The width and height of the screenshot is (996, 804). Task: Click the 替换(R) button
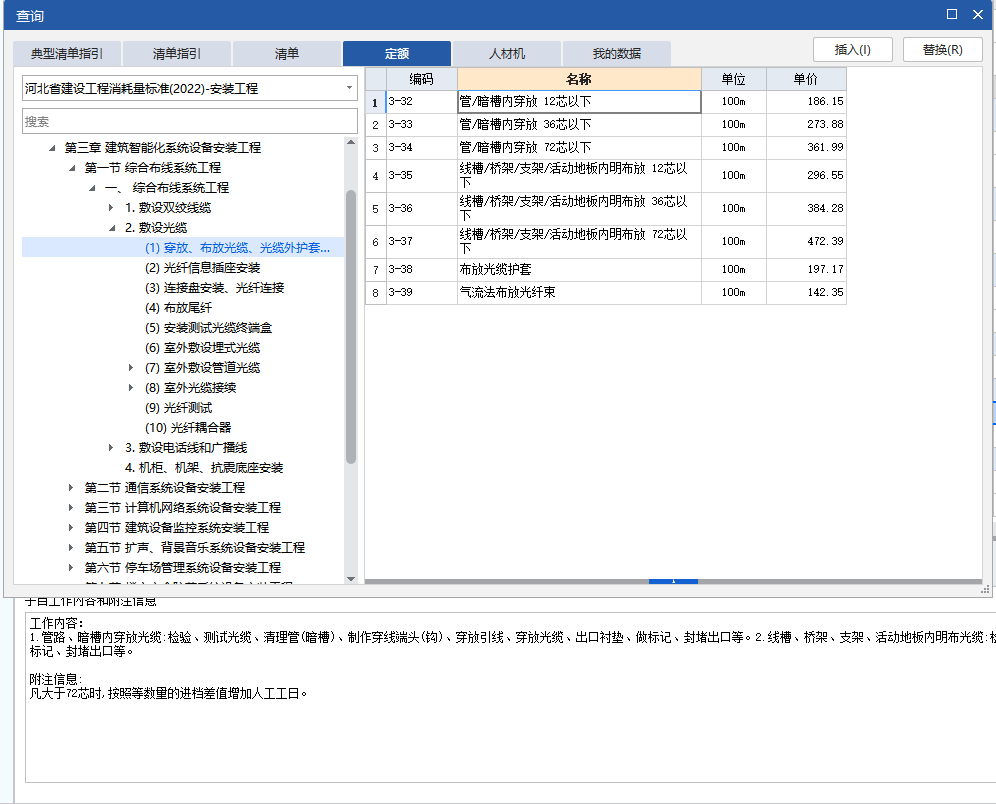[x=943, y=50]
